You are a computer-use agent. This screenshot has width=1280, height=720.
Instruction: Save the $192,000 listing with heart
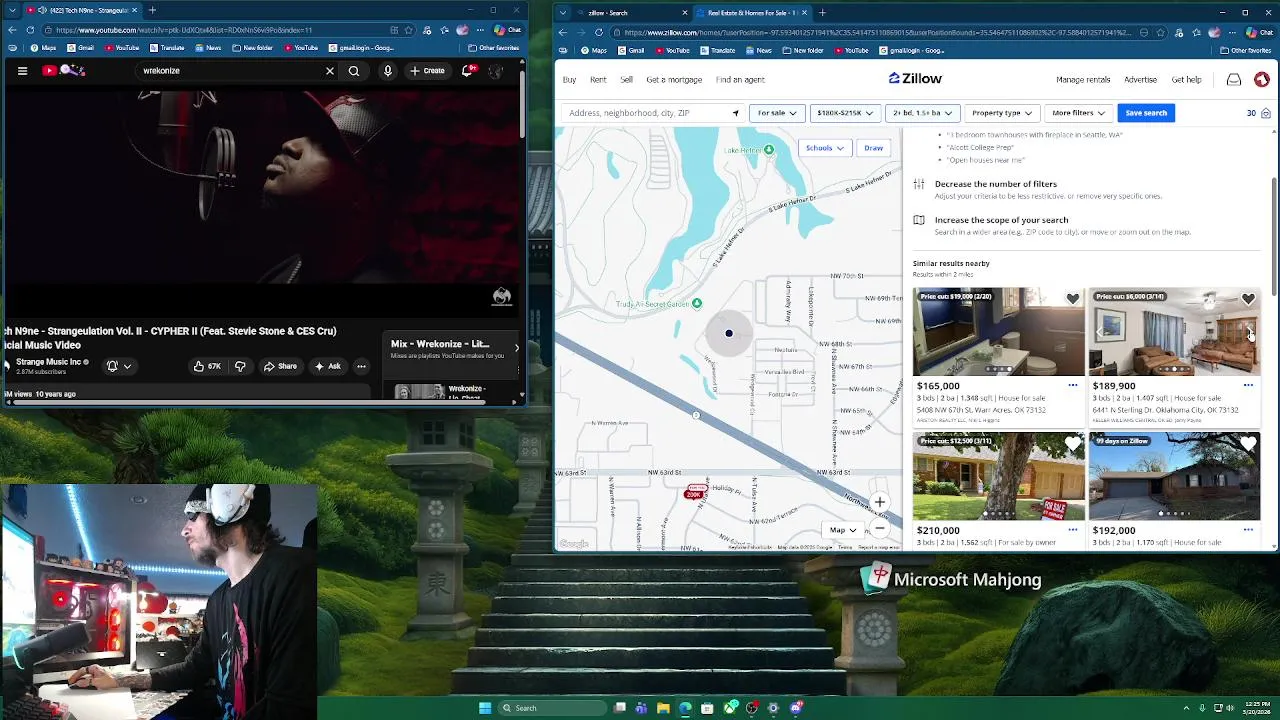pyautogui.click(x=1248, y=443)
